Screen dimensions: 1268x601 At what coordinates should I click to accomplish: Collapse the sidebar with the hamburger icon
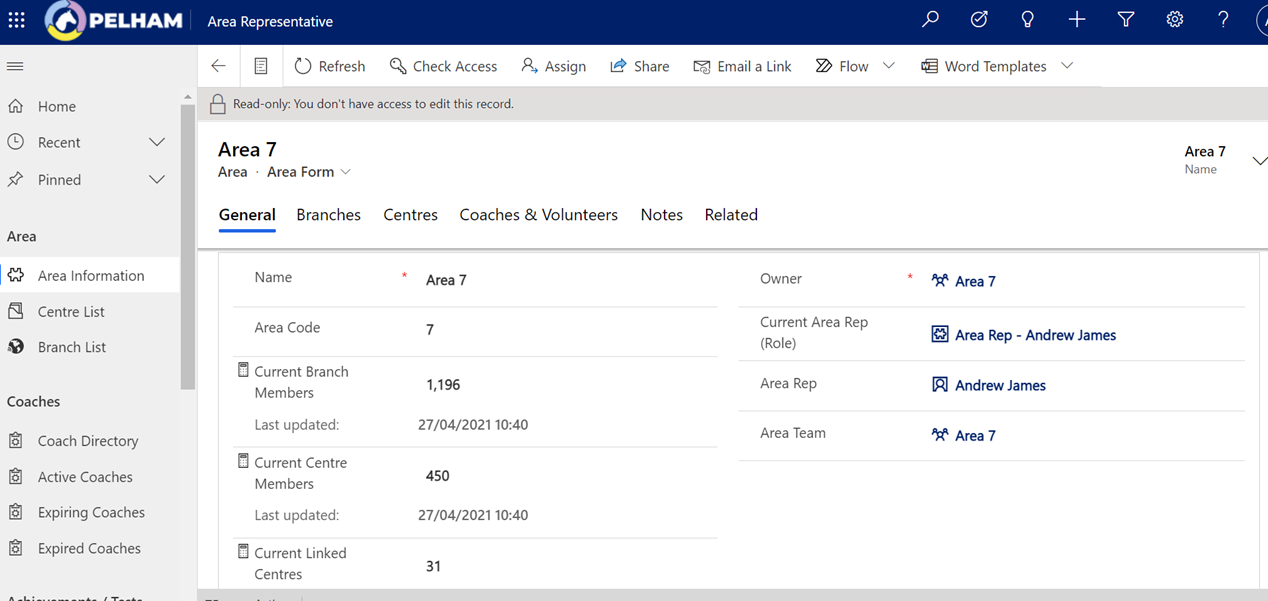point(14,66)
